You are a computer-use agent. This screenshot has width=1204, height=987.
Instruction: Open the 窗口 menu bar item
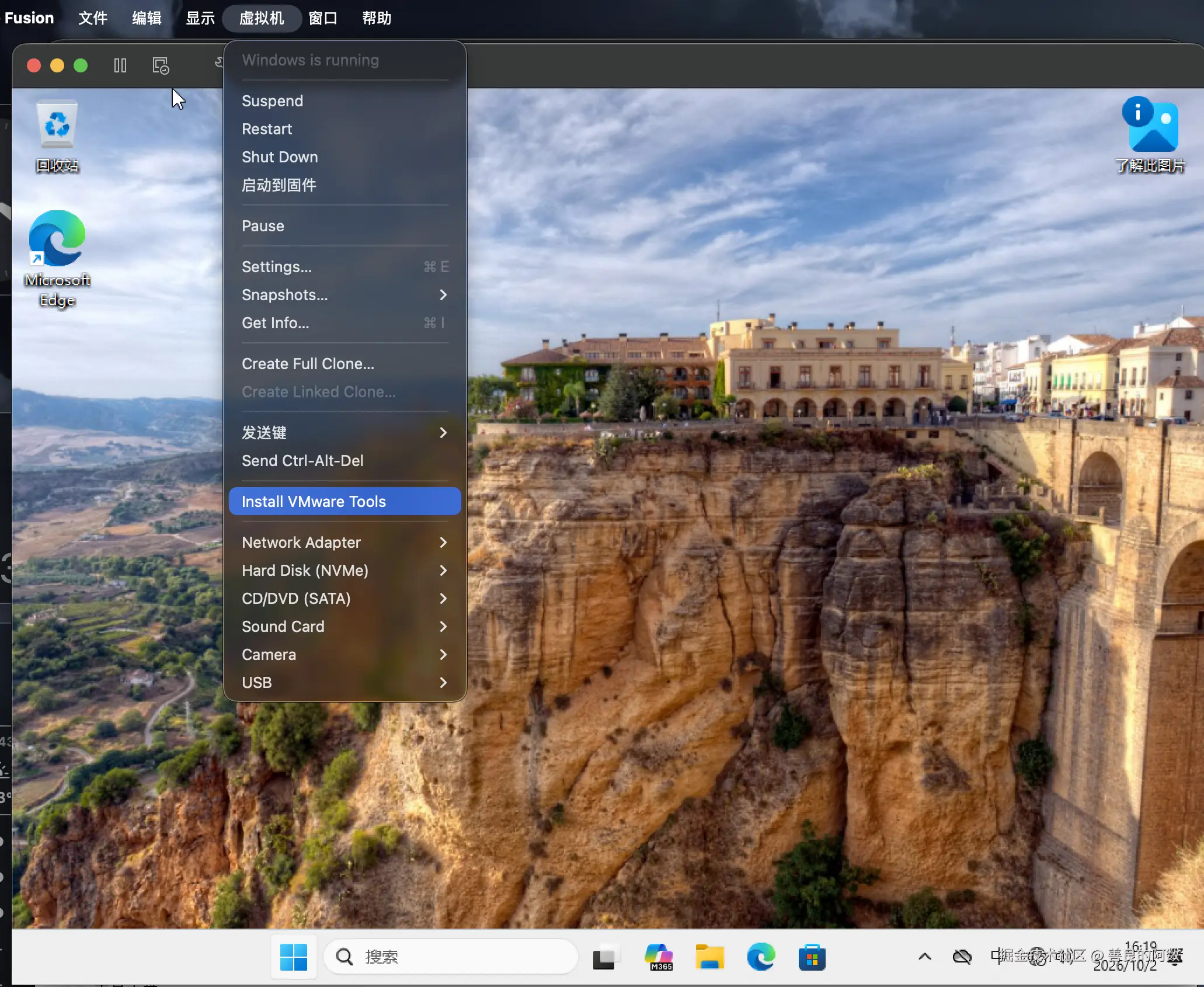[x=323, y=18]
